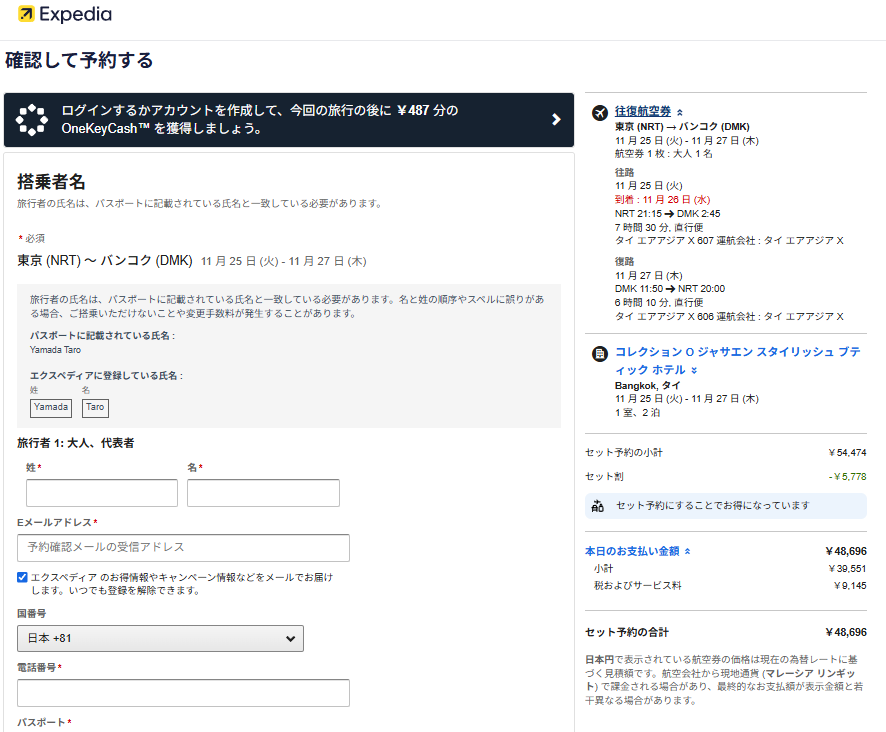Click the 電話番号 phone number field
The image size is (886, 732).
183,693
